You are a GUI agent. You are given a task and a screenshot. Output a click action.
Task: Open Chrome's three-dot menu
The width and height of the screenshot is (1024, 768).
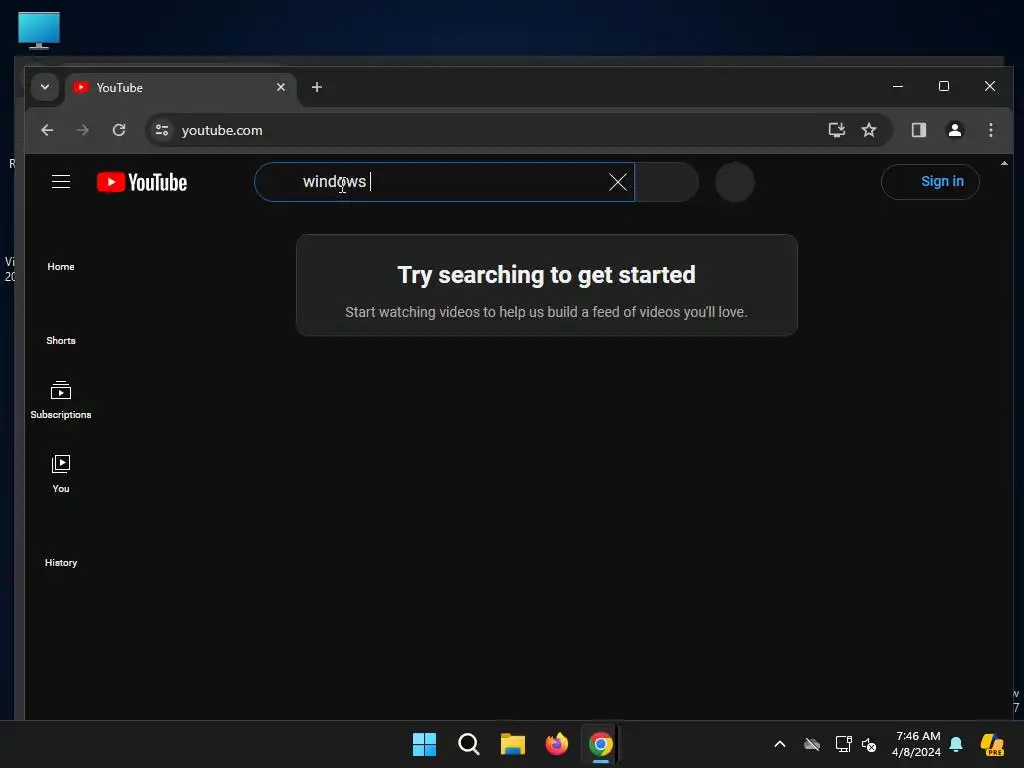[991, 130]
